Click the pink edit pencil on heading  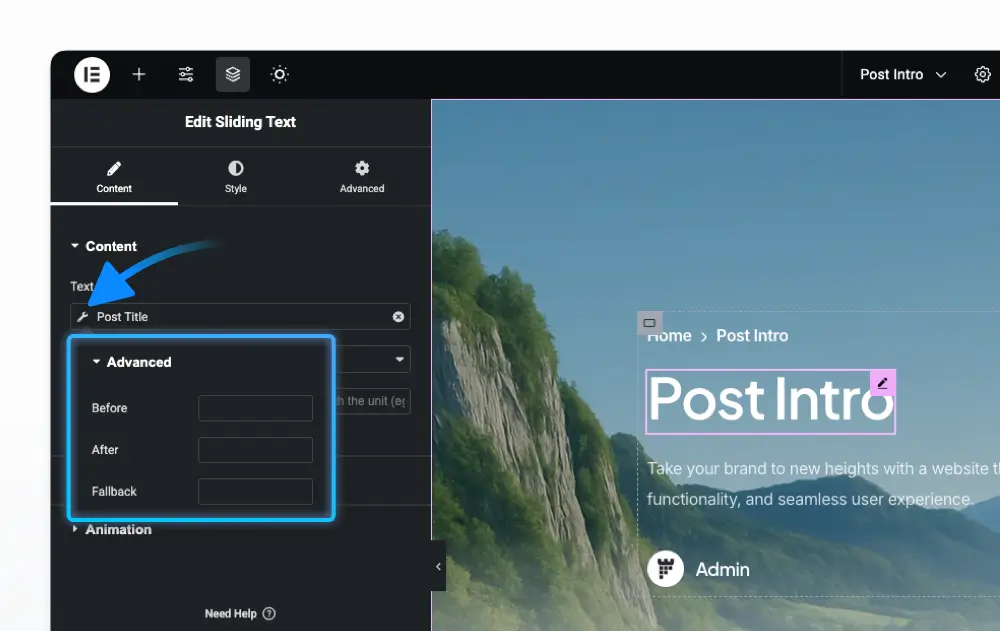(883, 383)
